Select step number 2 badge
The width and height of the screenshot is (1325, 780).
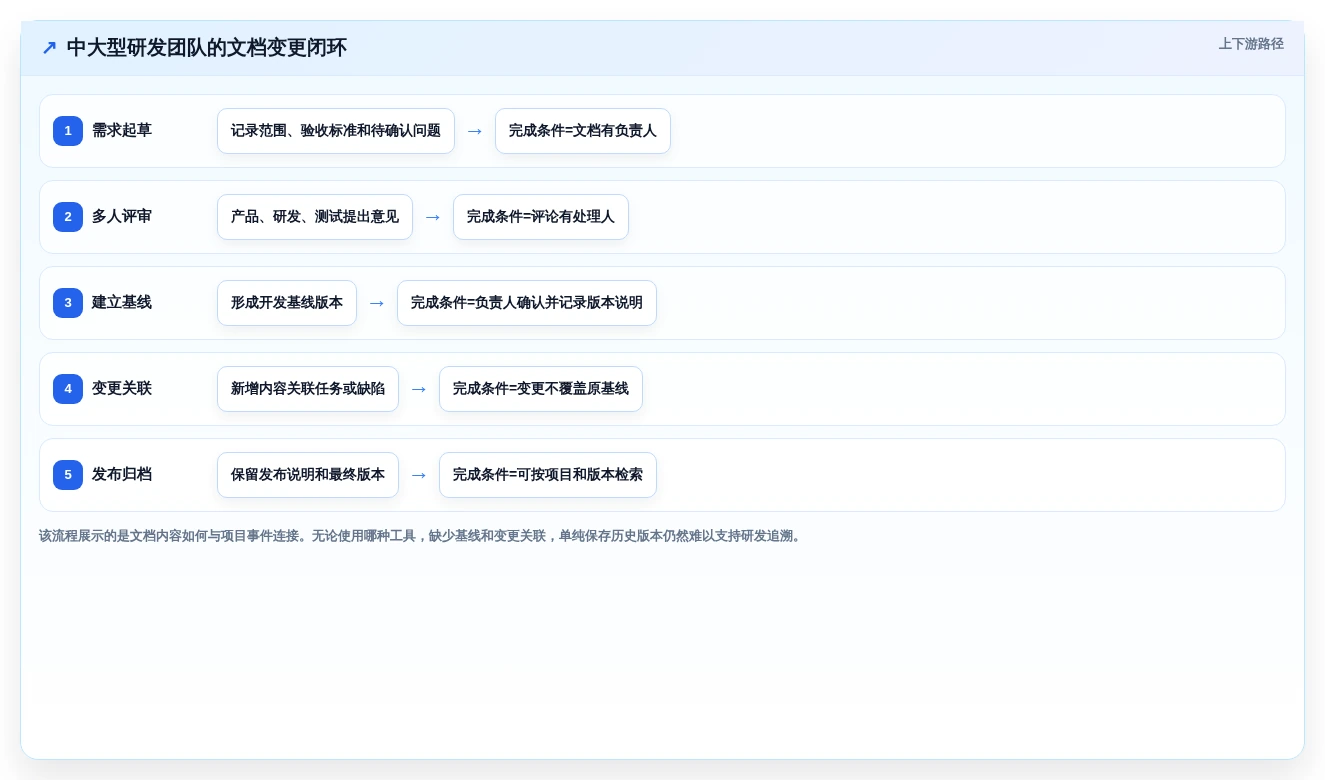[x=68, y=217]
